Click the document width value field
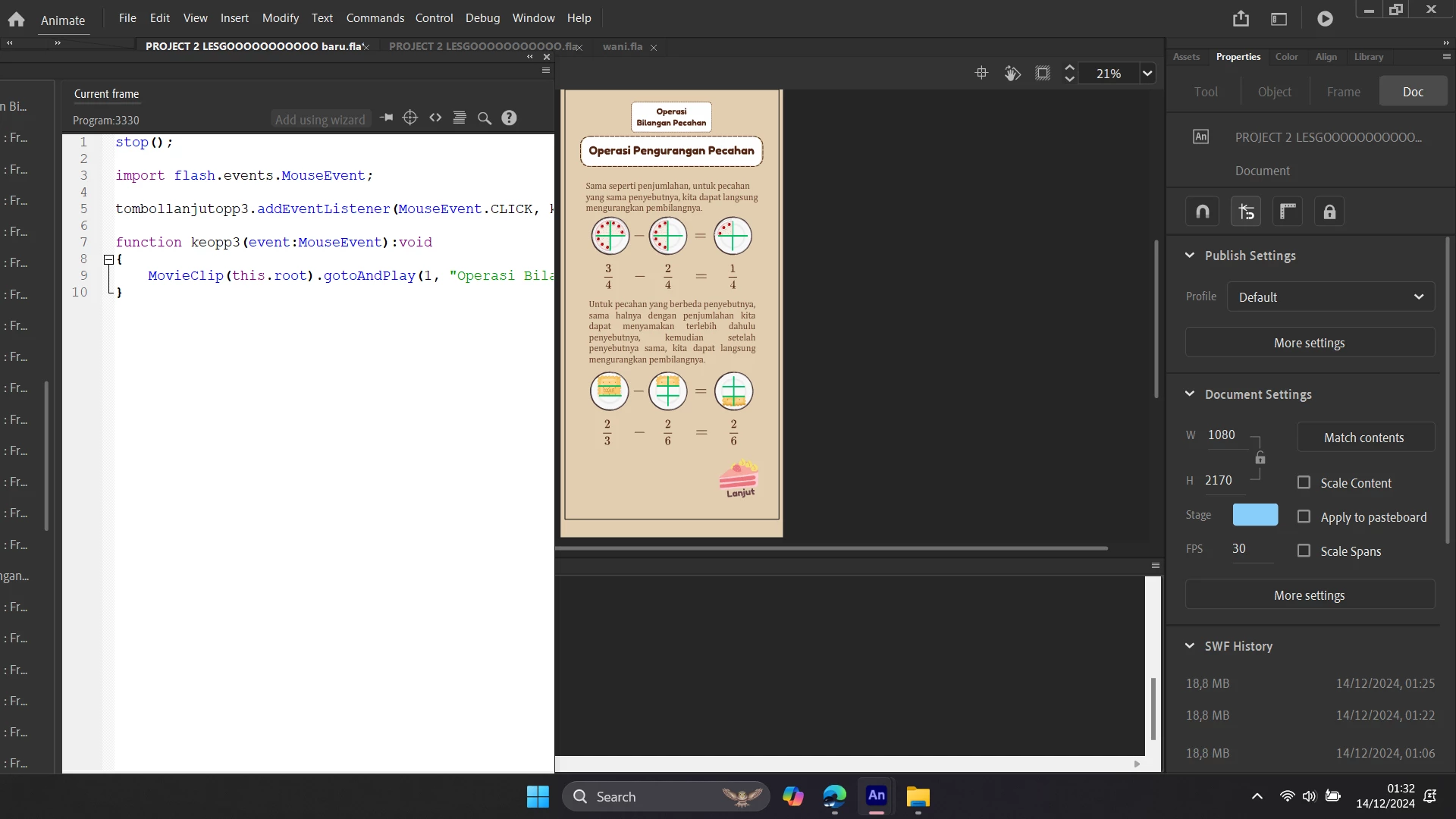 1221,435
